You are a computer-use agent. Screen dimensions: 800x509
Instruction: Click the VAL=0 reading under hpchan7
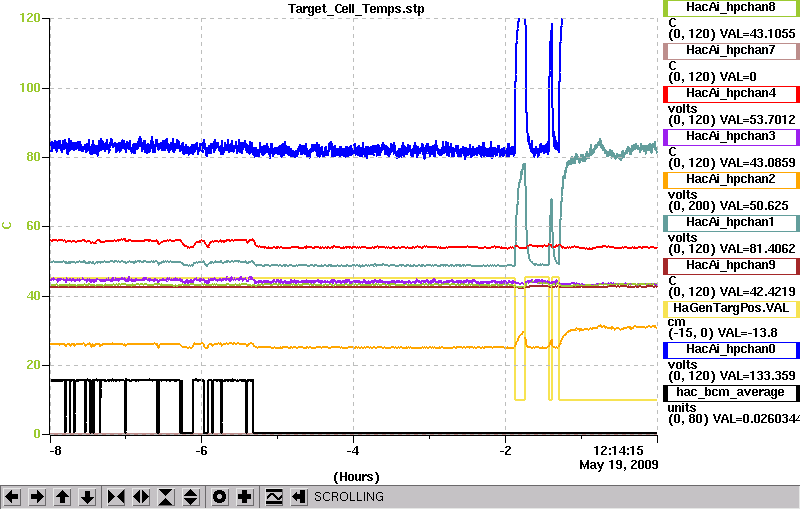(738, 77)
